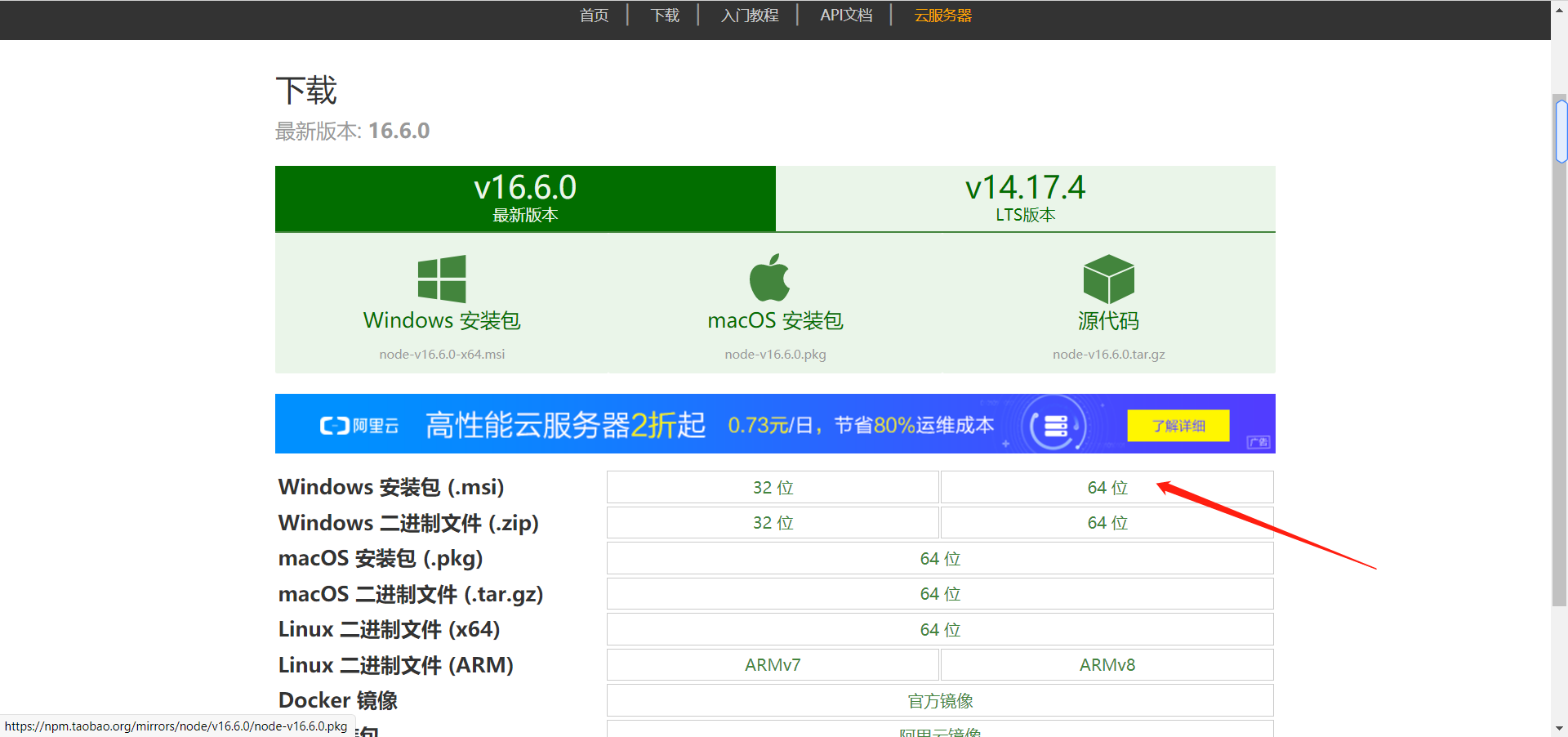Screen dimensions: 1568x737
Task: Visit the 云服务器 nav link
Action: [x=943, y=16]
